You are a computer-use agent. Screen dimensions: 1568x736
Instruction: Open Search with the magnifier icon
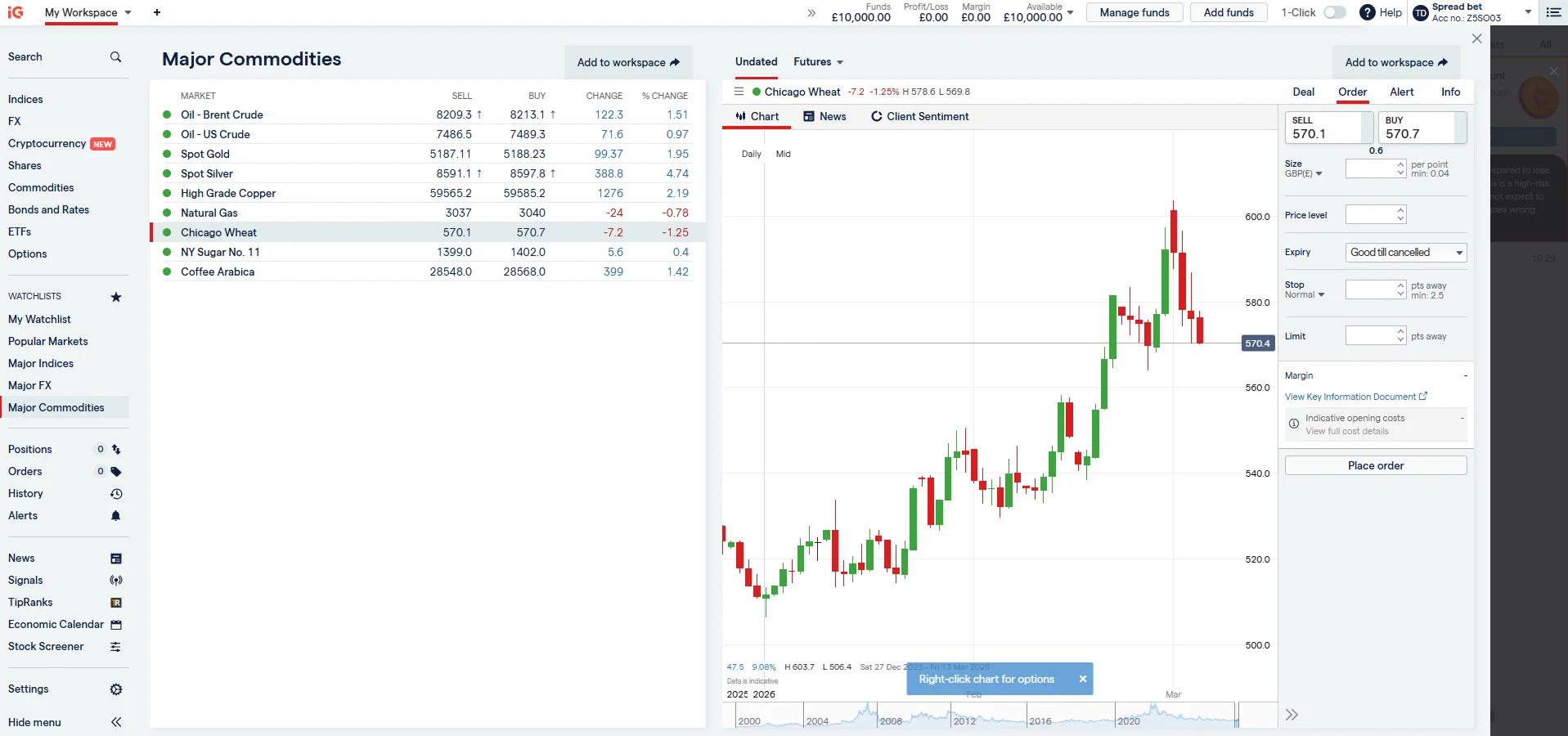click(x=115, y=56)
